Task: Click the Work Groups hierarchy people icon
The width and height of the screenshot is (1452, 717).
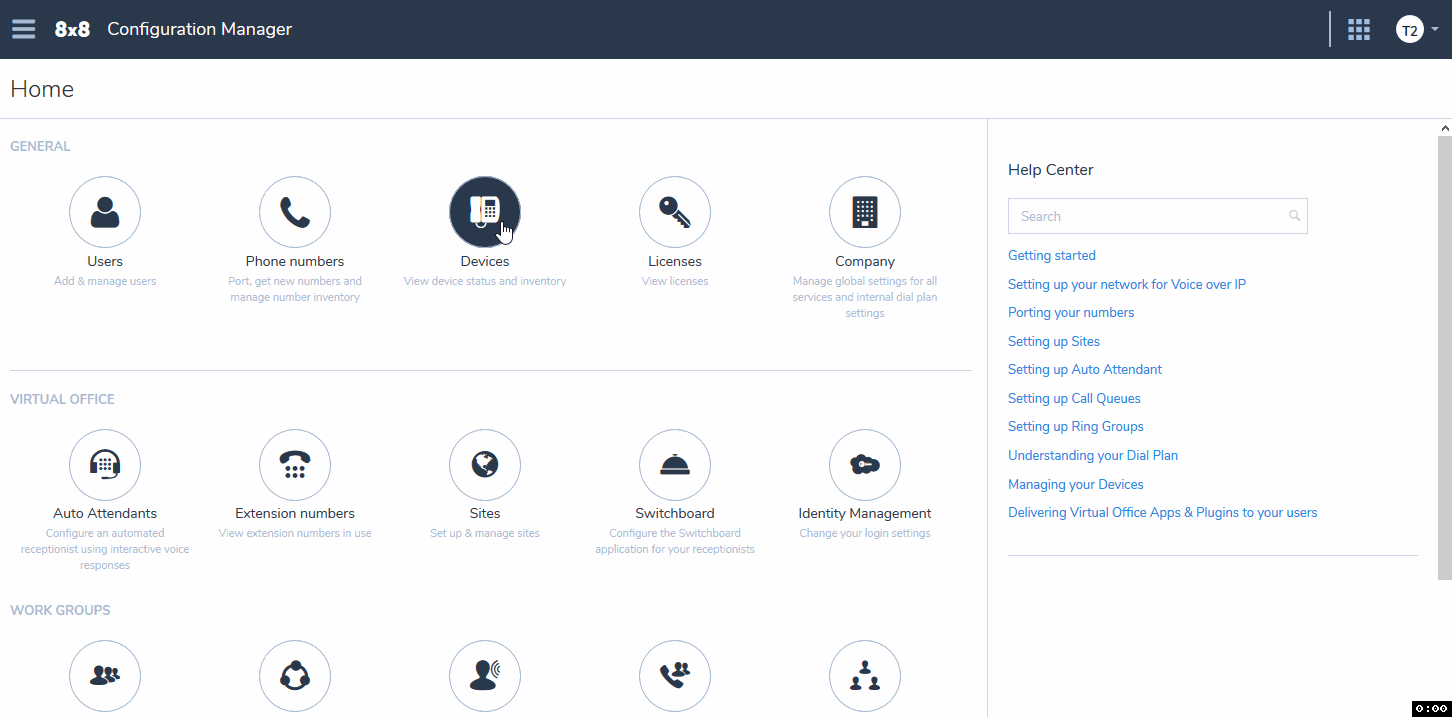Action: click(865, 676)
